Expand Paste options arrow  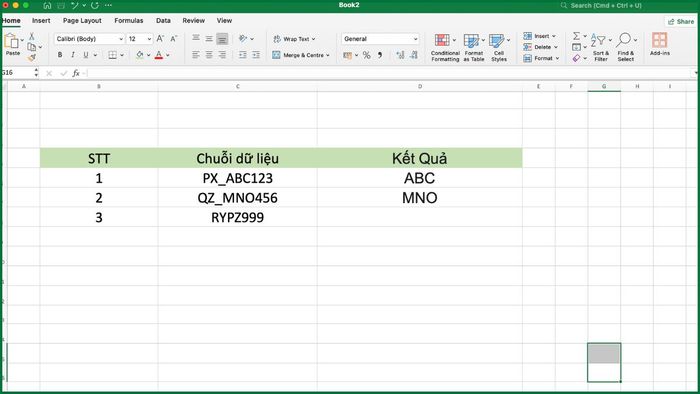tap(22, 40)
